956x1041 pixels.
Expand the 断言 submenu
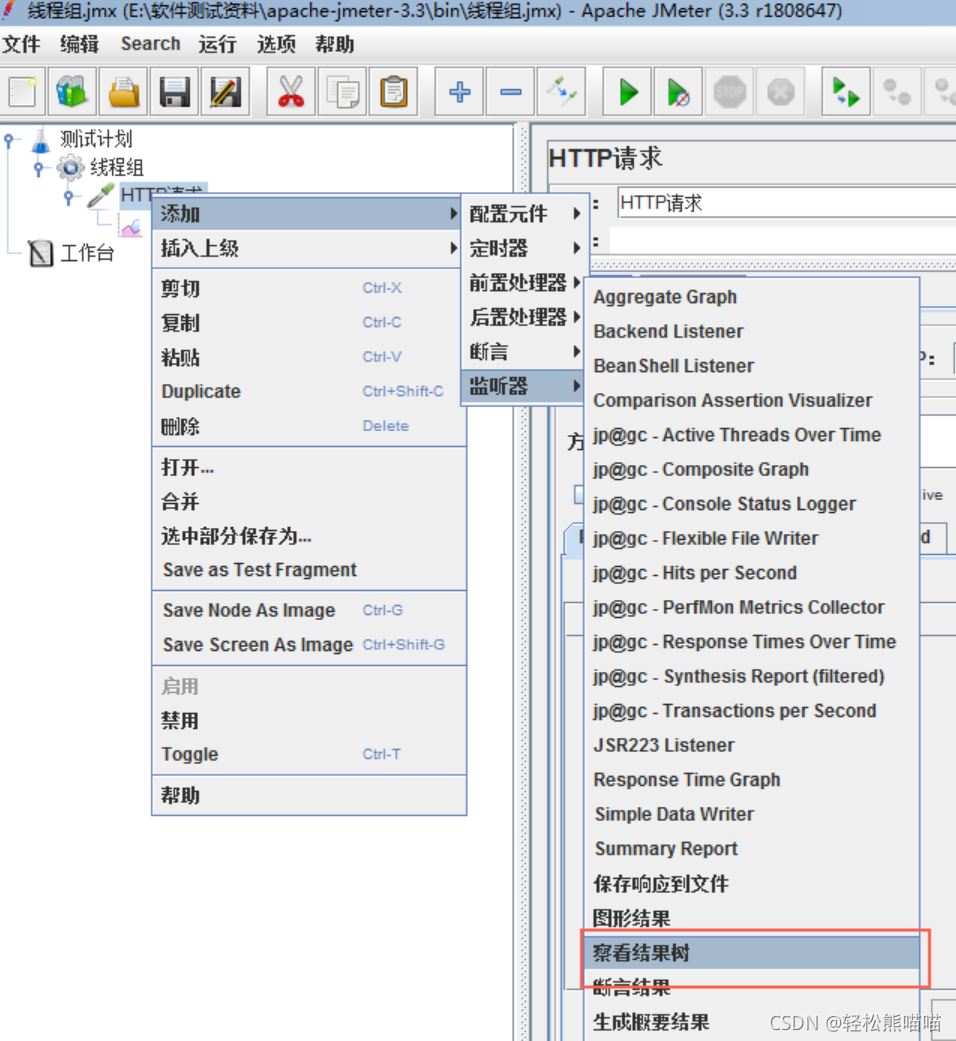click(524, 352)
